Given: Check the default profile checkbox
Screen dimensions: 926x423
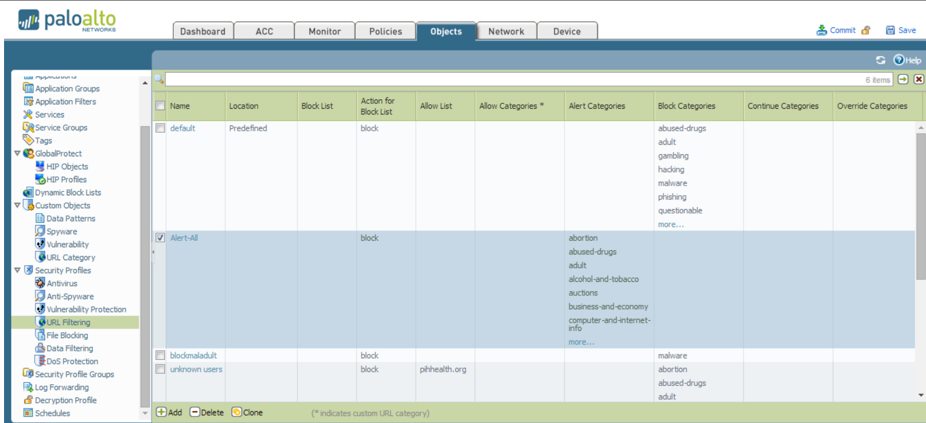Looking at the screenshot, I should pyautogui.click(x=160, y=128).
